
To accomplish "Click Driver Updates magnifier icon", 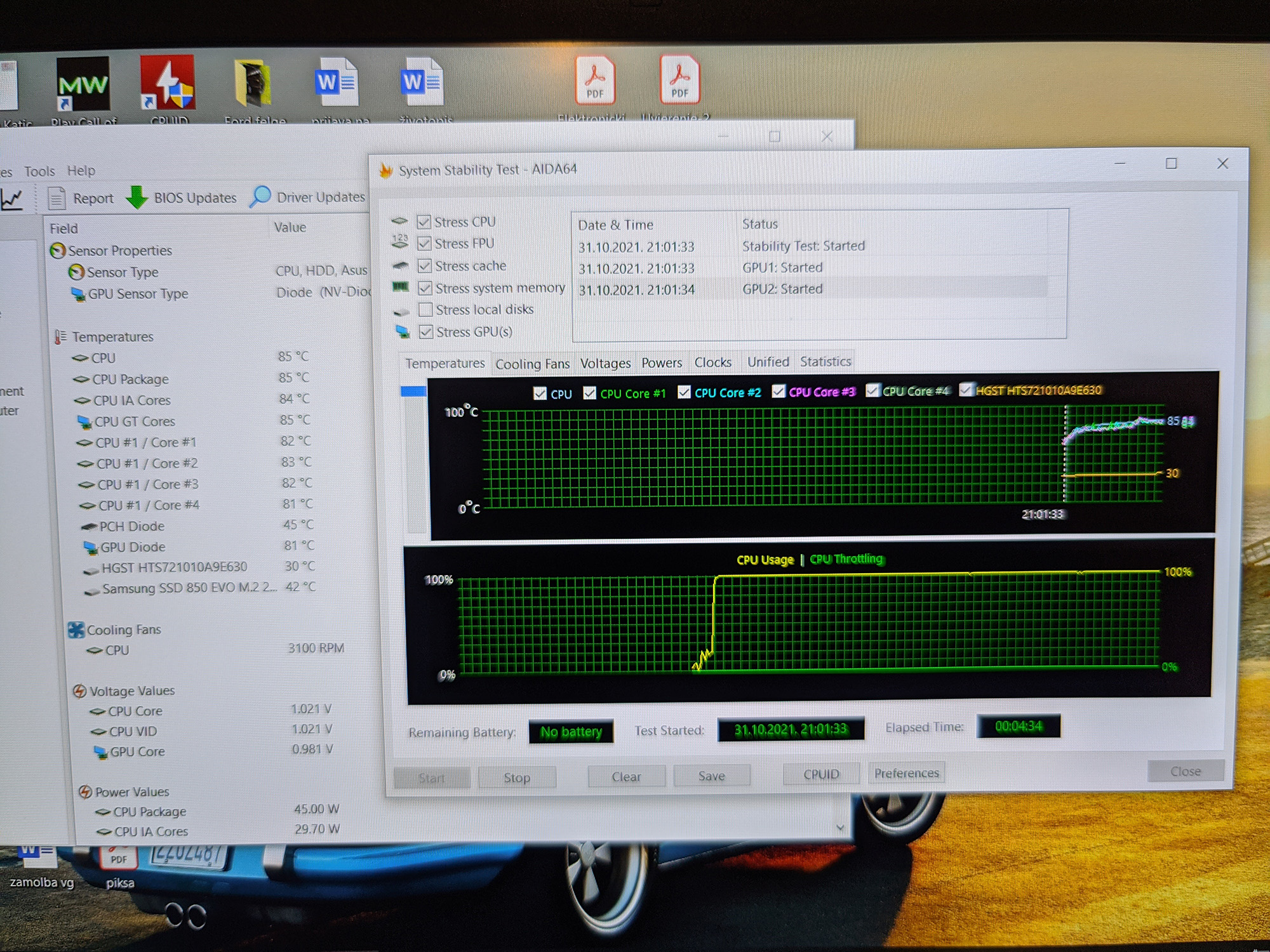I will click(260, 197).
